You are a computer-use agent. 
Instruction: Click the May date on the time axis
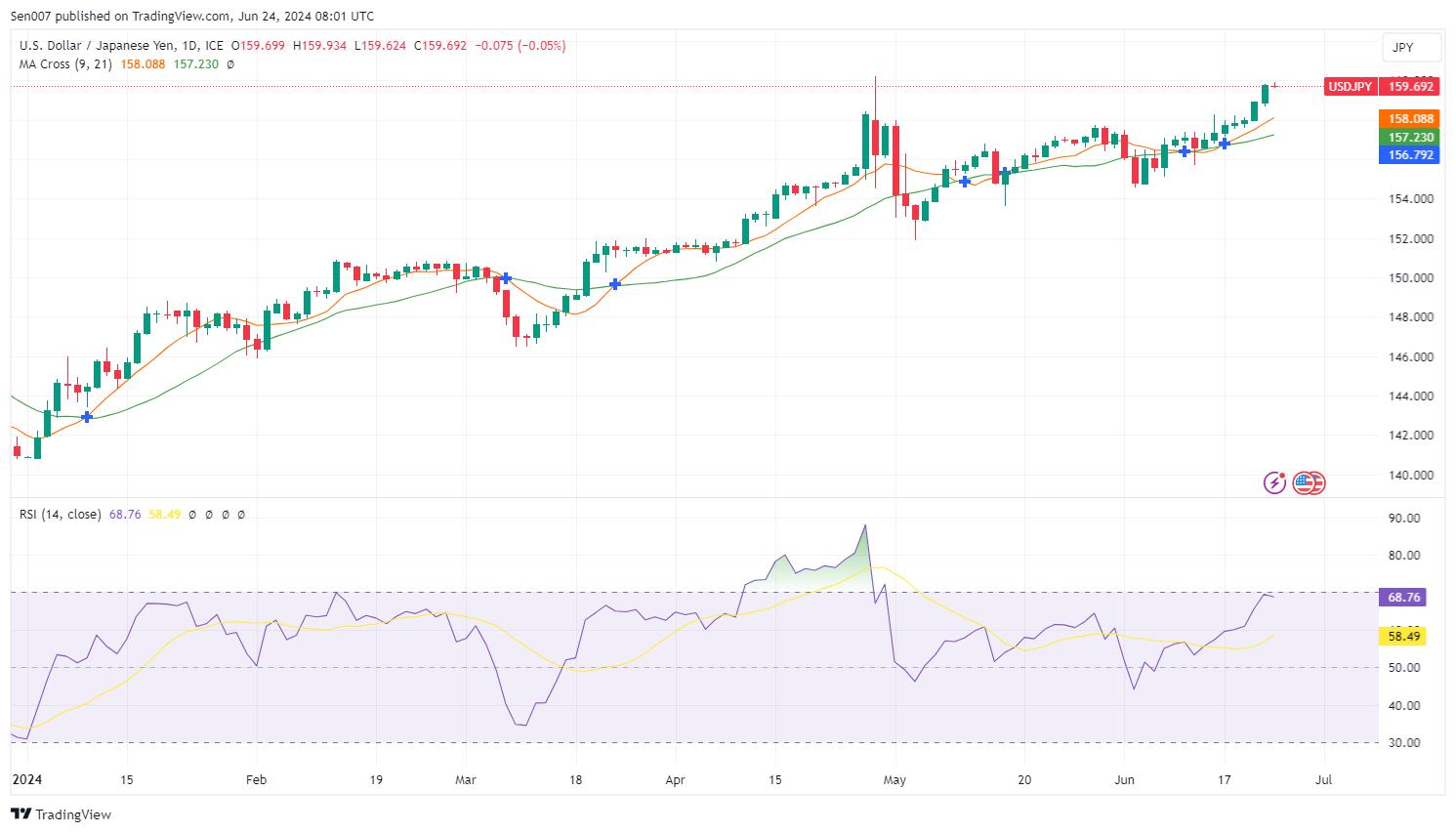[x=894, y=780]
